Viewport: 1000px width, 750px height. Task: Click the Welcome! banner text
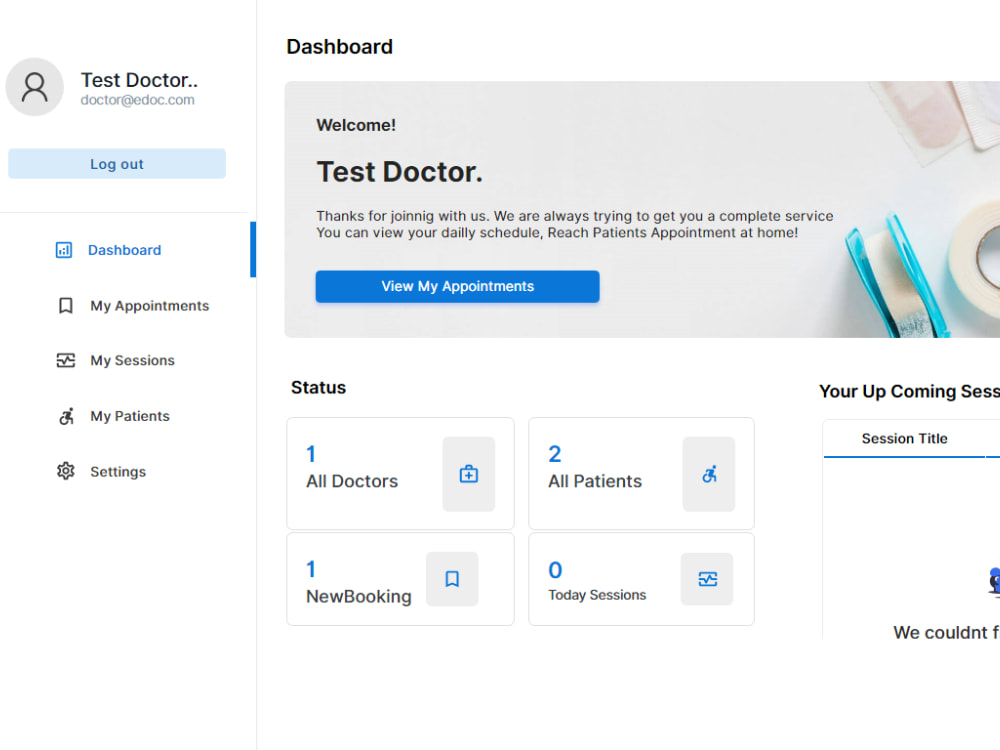pyautogui.click(x=356, y=125)
